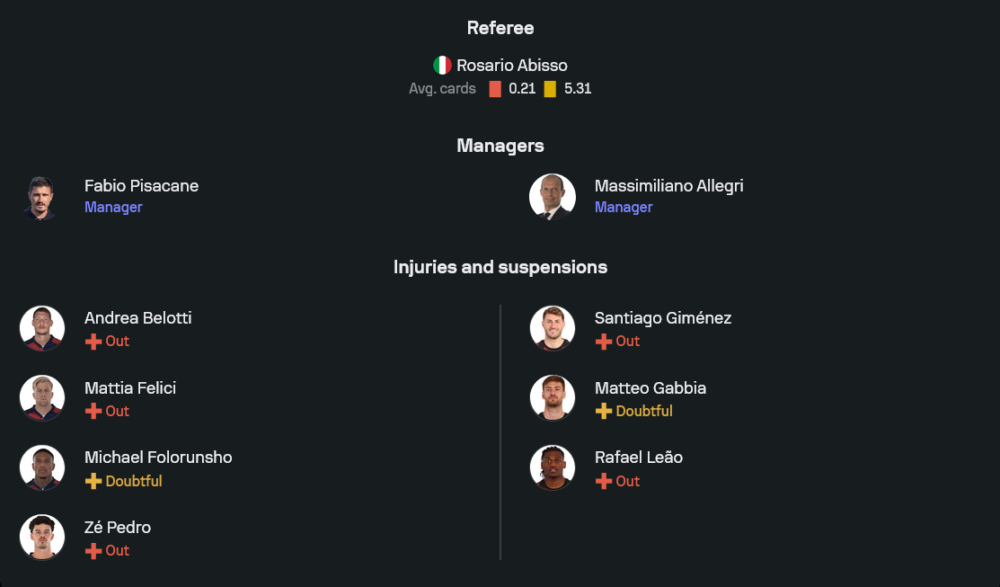This screenshot has width=1000, height=587.
Task: Click Rafael Leão's red out icon
Action: click(x=603, y=482)
